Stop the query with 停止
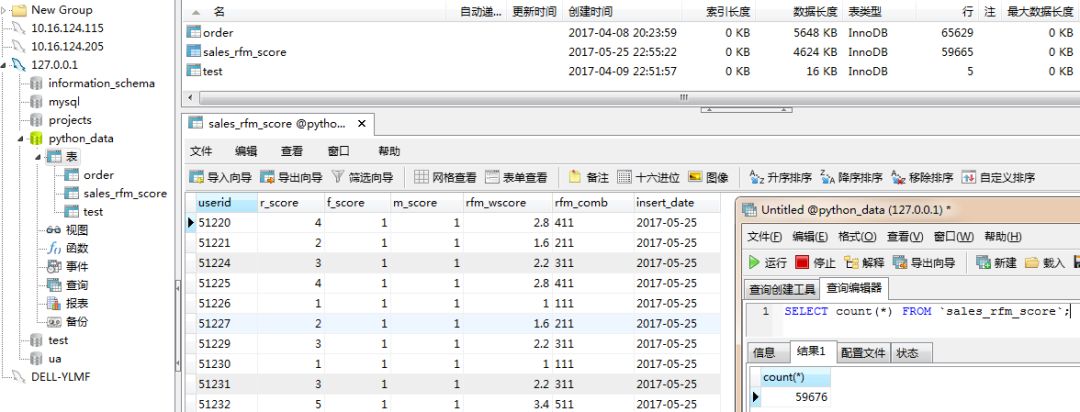 click(815, 262)
